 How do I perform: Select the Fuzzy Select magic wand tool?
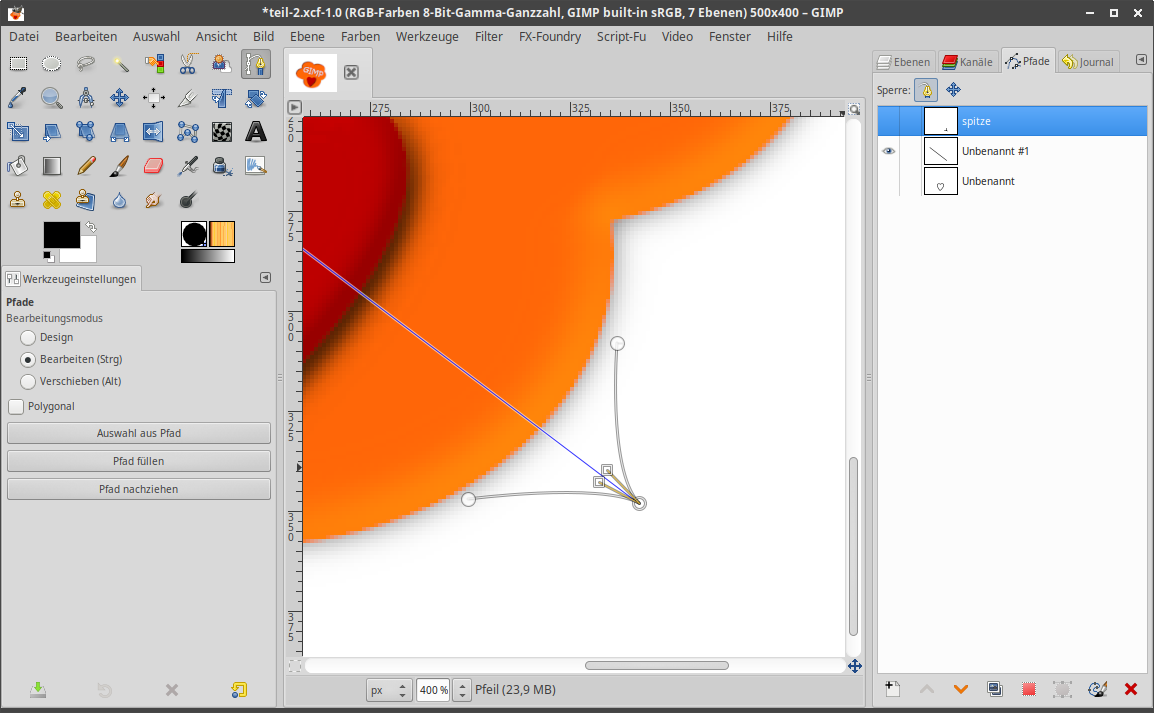point(120,65)
